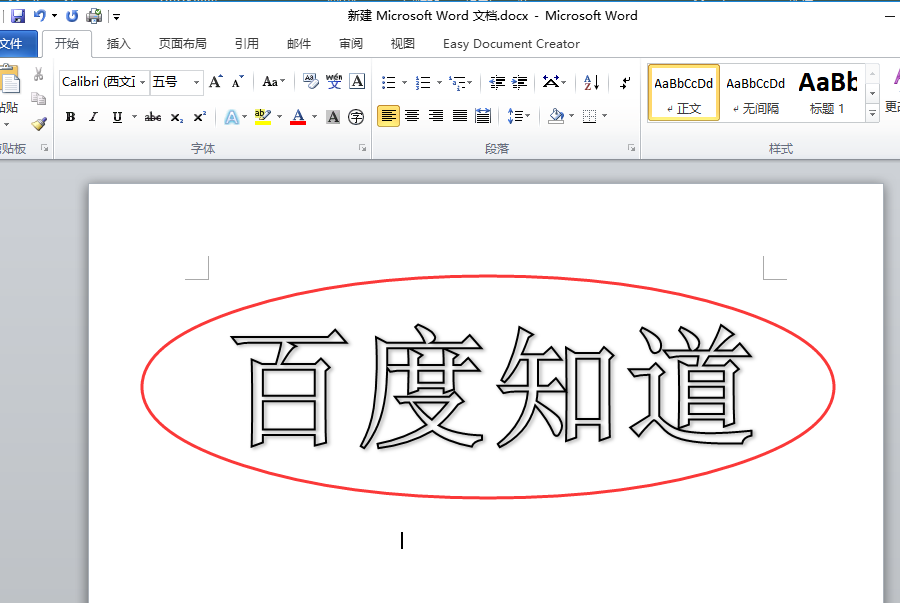The height and width of the screenshot is (603, 900).
Task: Click the Sort A-Z icon
Action: pos(591,83)
